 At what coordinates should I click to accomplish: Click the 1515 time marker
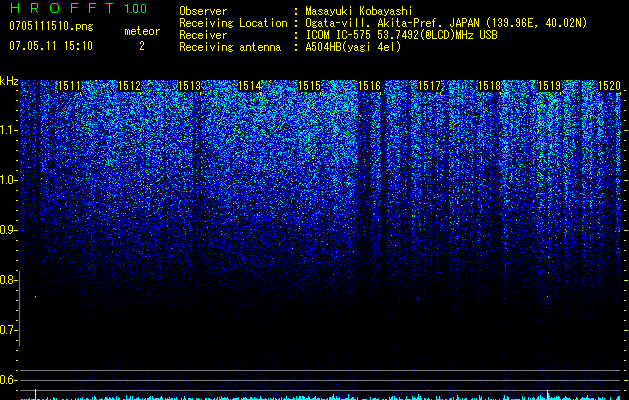click(x=310, y=86)
